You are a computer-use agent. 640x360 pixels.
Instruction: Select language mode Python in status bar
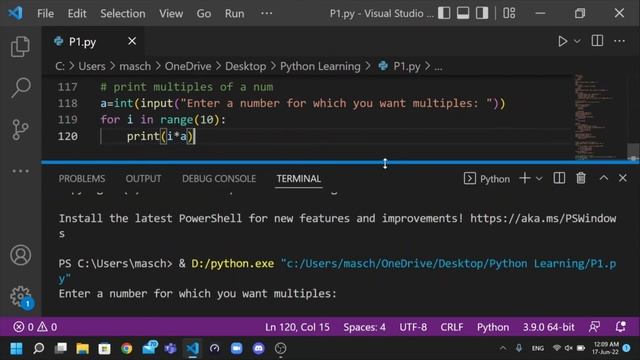coord(493,327)
